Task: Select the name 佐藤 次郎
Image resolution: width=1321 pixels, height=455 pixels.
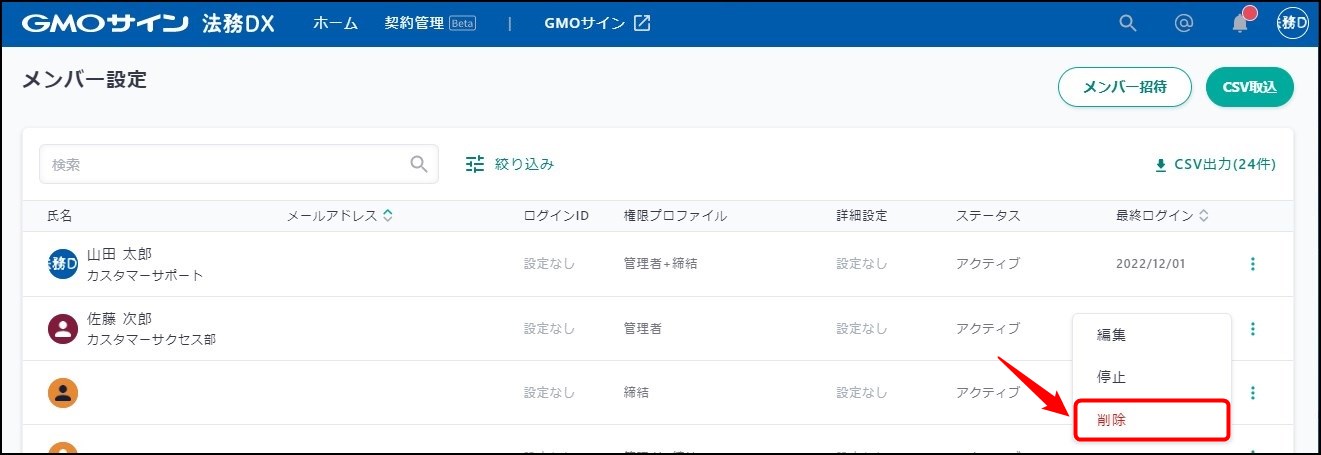Action: click(x=120, y=319)
